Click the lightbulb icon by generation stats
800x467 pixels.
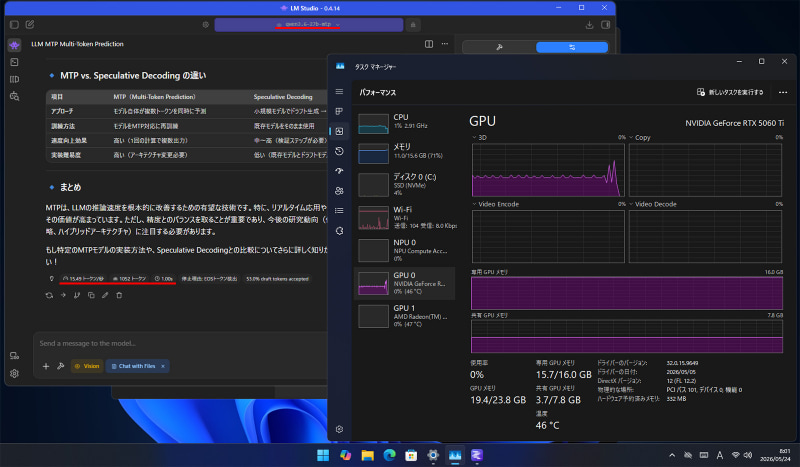click(52, 279)
